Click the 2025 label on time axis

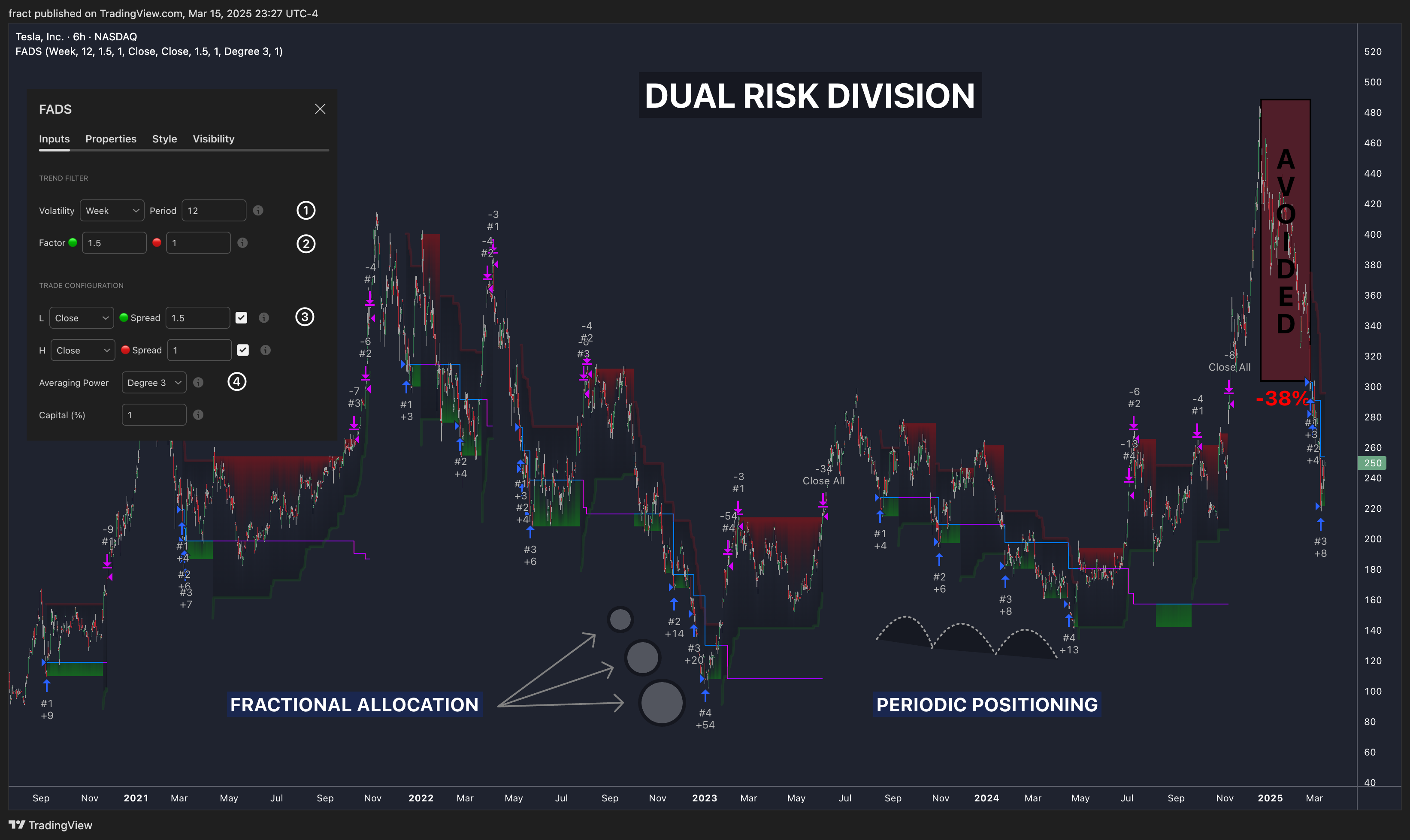(x=1270, y=798)
